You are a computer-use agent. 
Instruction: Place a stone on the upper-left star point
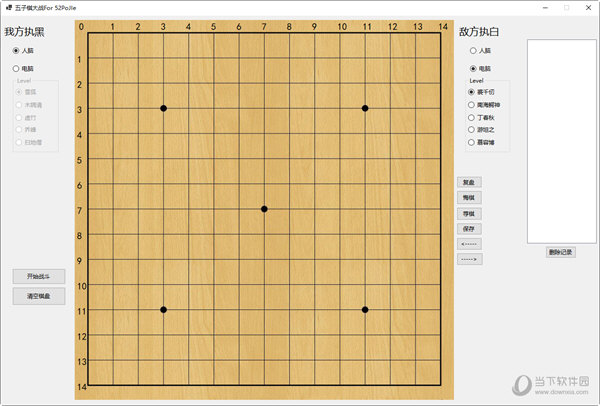(163, 108)
